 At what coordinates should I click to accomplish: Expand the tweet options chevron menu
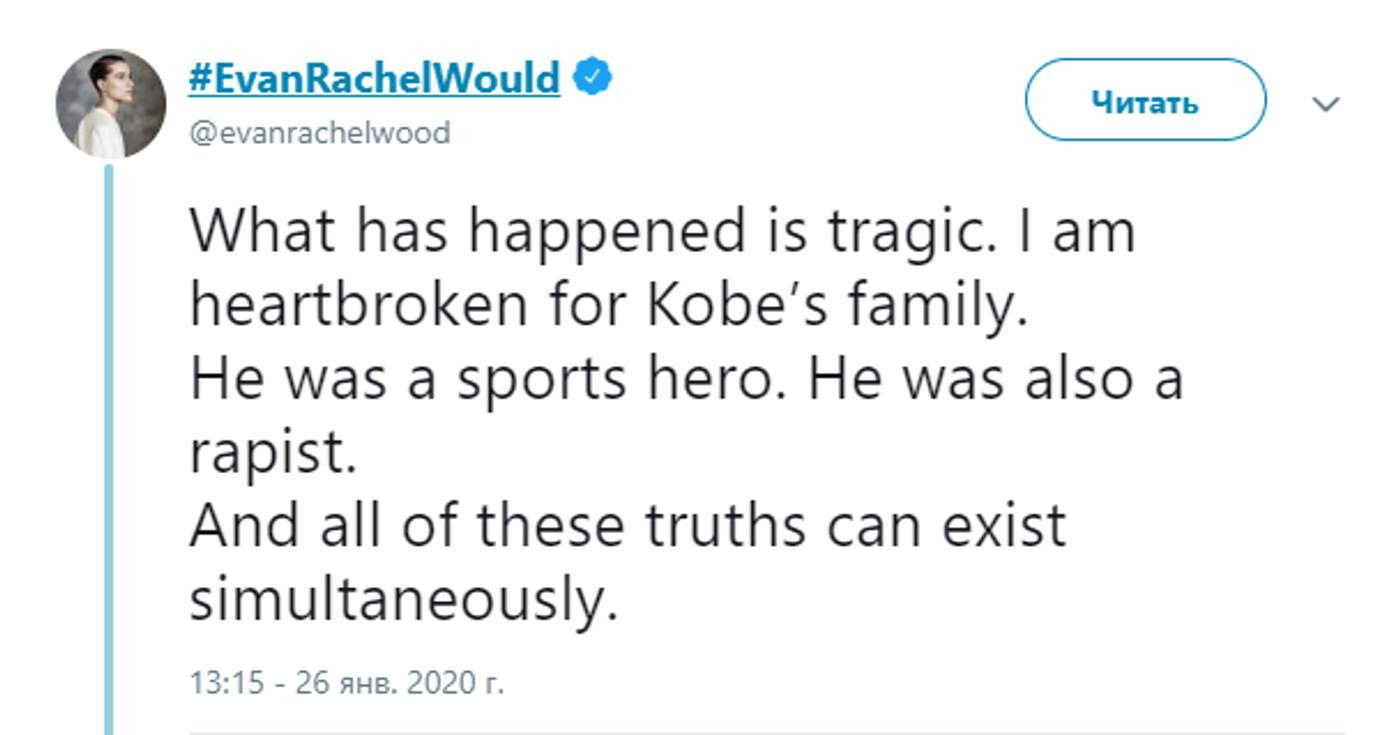tap(1326, 104)
